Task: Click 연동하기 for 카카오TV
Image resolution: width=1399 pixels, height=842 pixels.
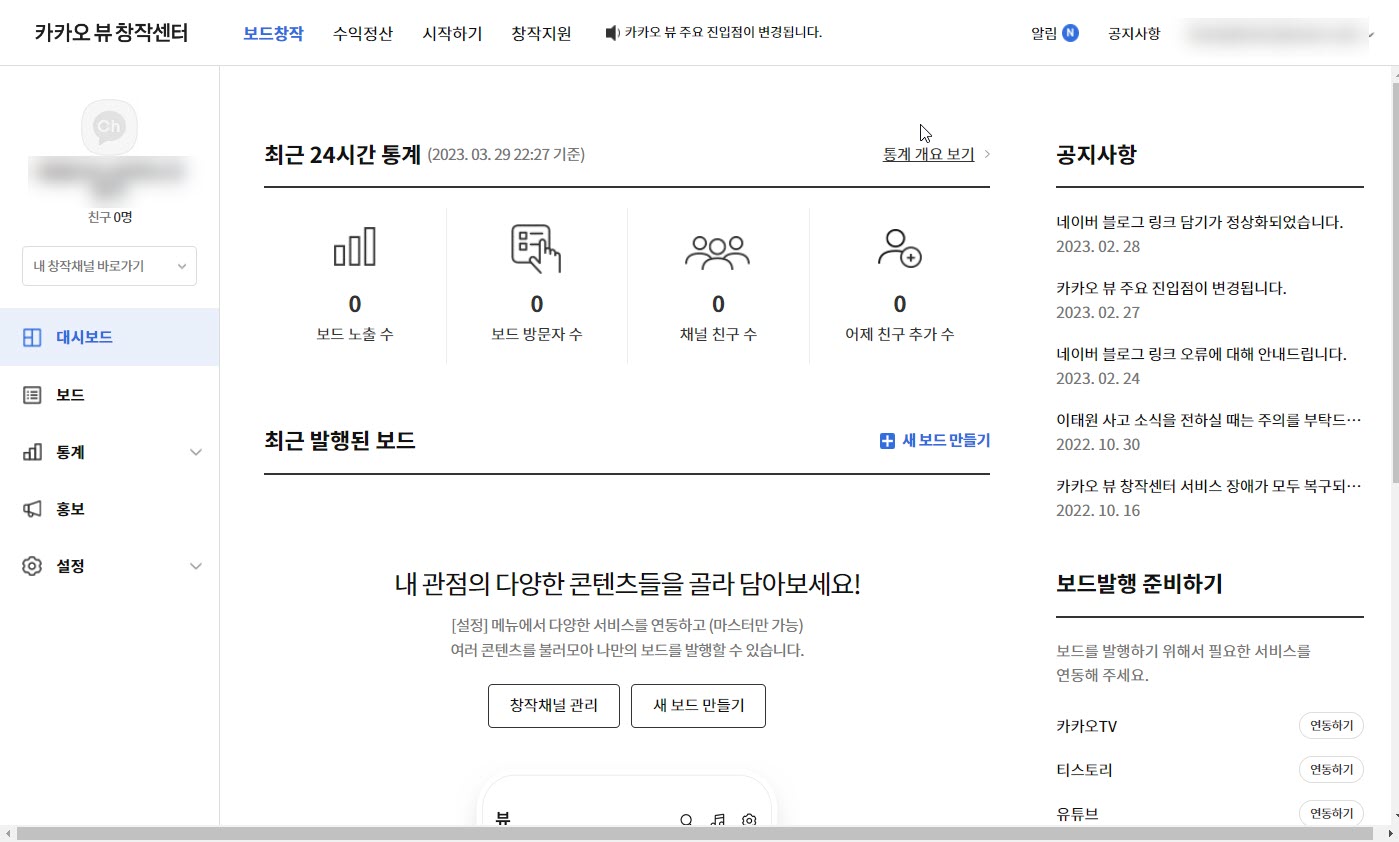Action: [1331, 726]
